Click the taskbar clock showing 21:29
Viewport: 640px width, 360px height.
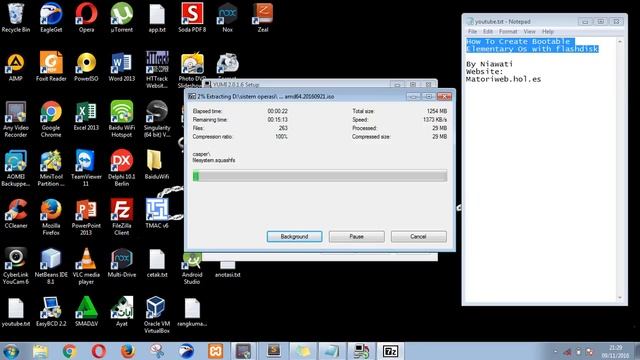click(x=616, y=351)
